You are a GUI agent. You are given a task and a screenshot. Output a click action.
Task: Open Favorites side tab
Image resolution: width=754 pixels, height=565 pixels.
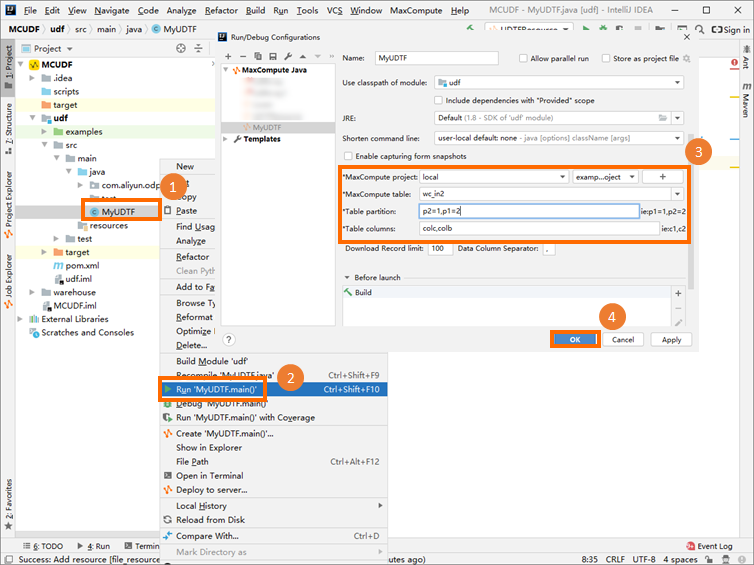click(8, 504)
